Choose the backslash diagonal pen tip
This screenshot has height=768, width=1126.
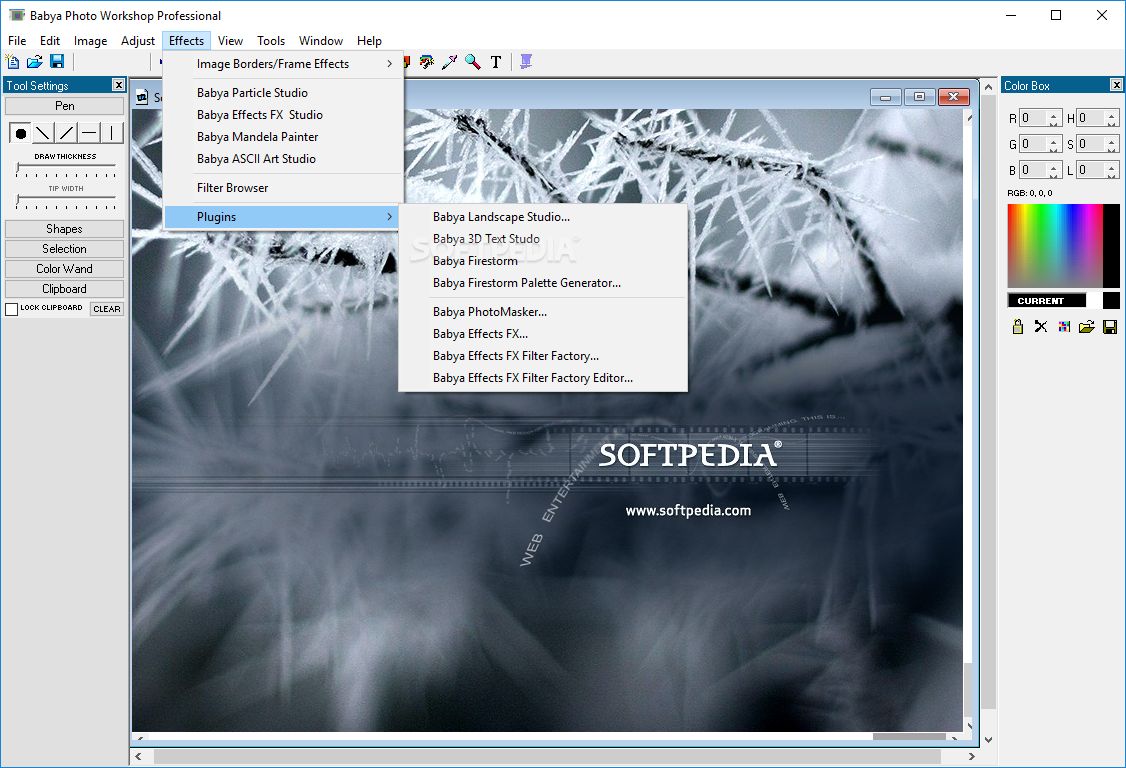(x=43, y=133)
